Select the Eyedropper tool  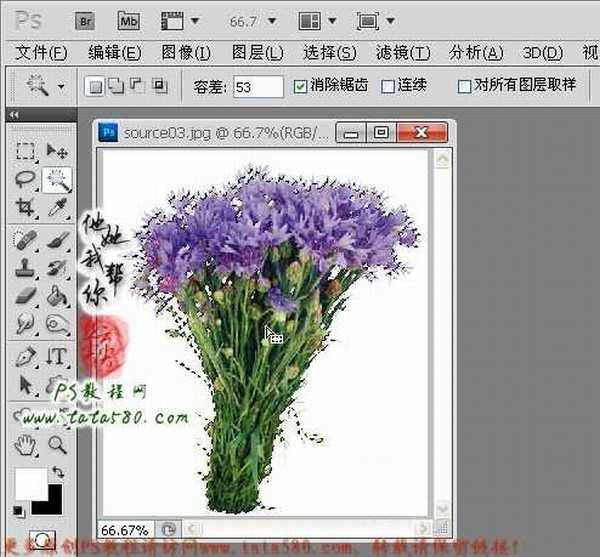57,208
